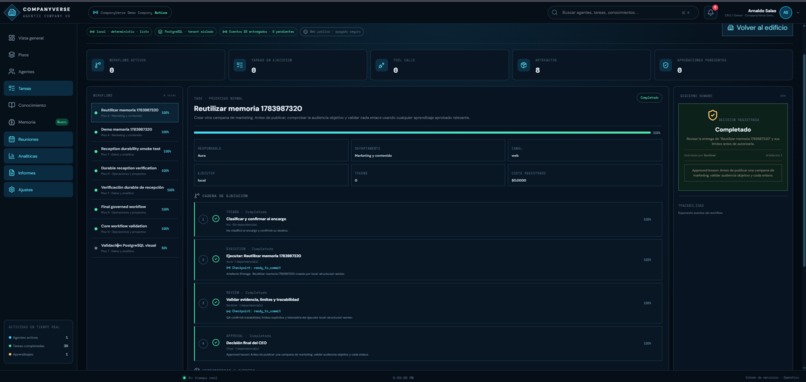Click the Agentes activos activity row
Image resolution: width=806 pixels, height=382 pixels.
coord(38,338)
